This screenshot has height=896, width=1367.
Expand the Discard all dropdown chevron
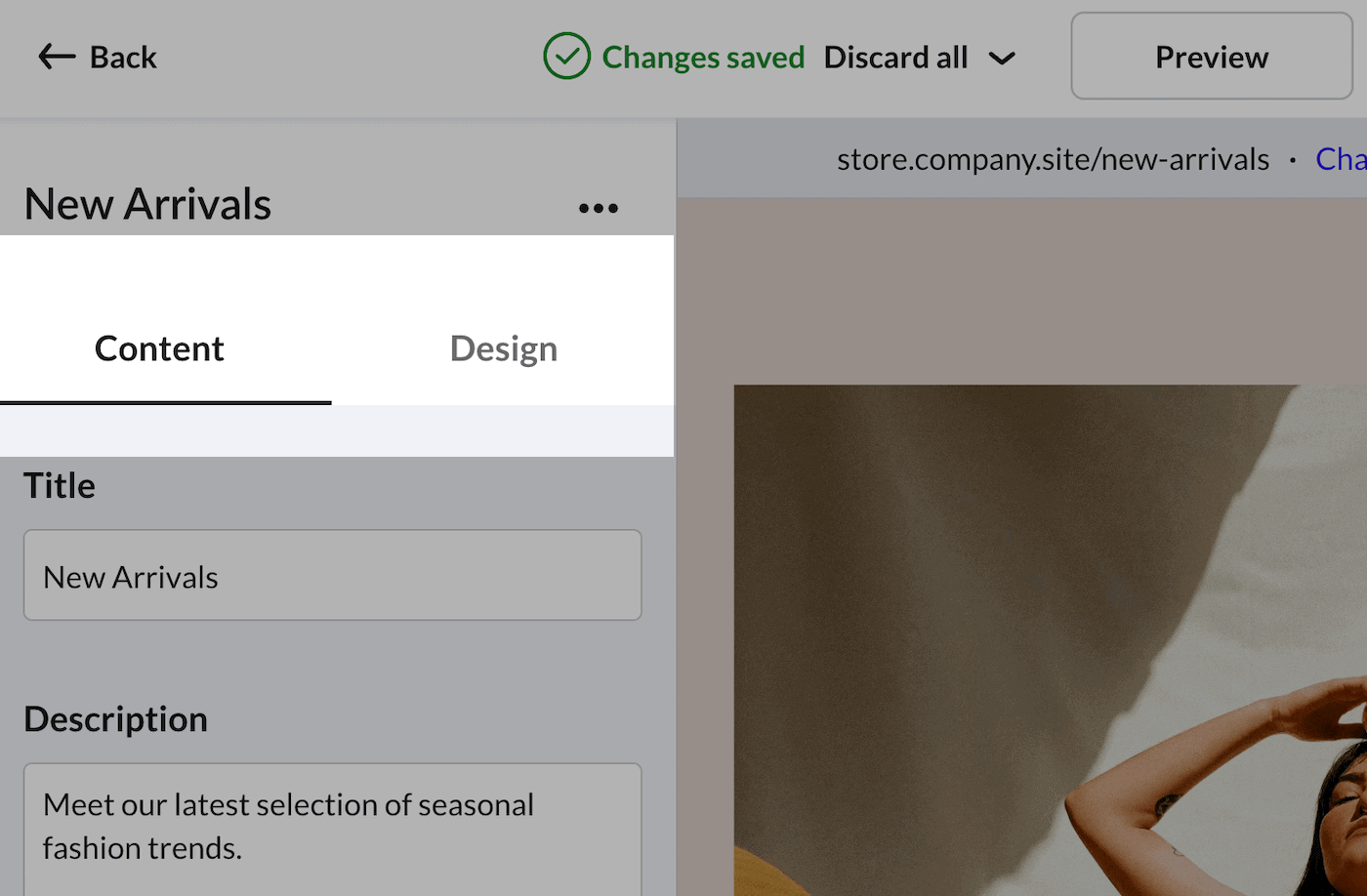(x=1003, y=59)
